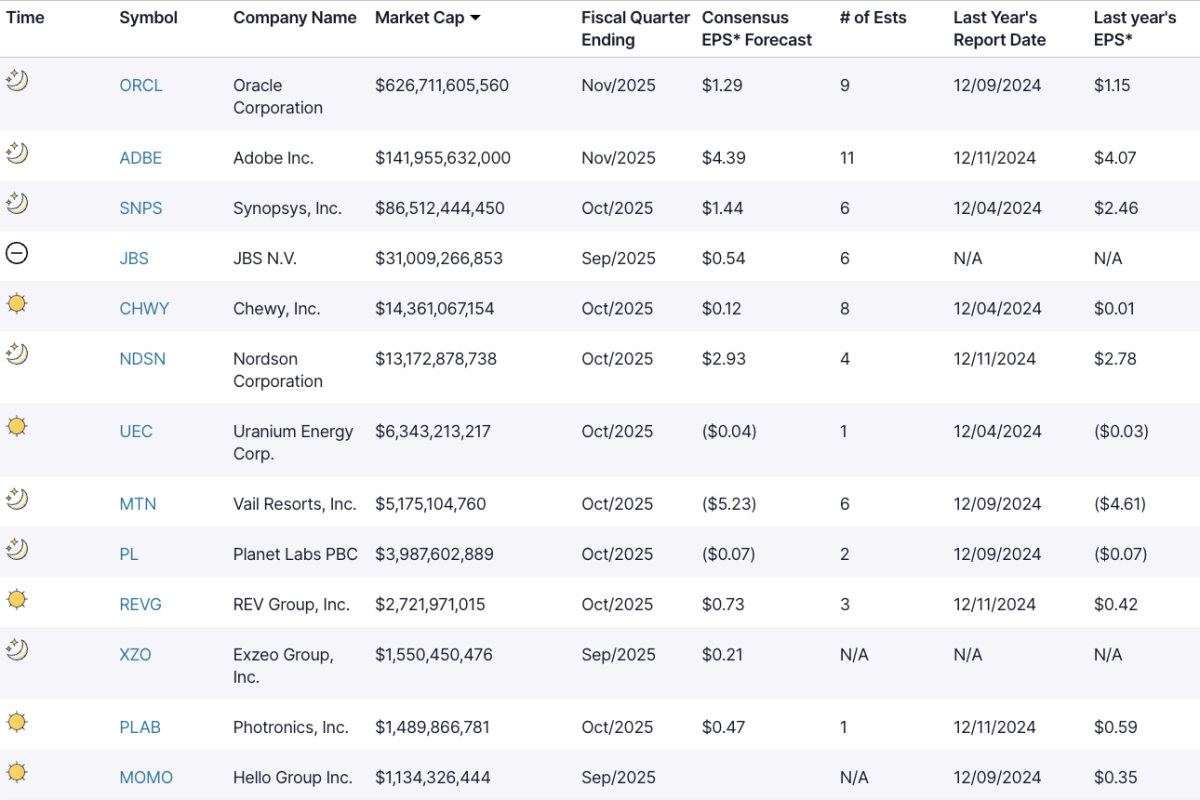Click the moon icon in Adobe row
1200x800 pixels.
[x=16, y=154]
